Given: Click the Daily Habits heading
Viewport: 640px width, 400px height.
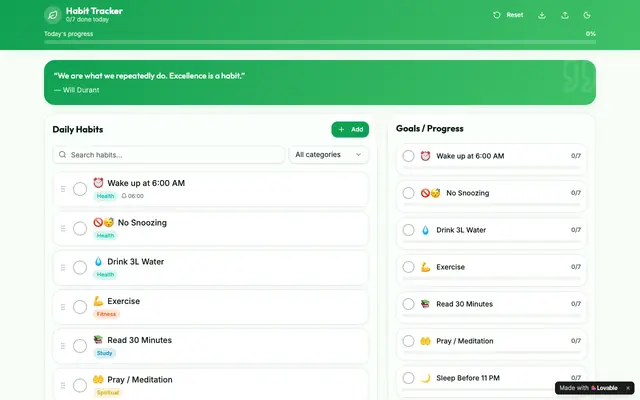Looking at the screenshot, I should 78,129.
